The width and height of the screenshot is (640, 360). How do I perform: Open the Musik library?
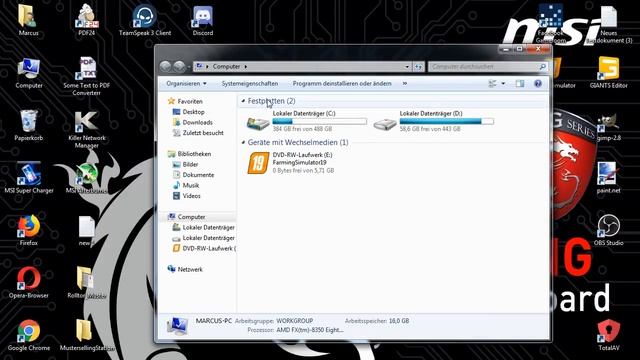tap(191, 185)
